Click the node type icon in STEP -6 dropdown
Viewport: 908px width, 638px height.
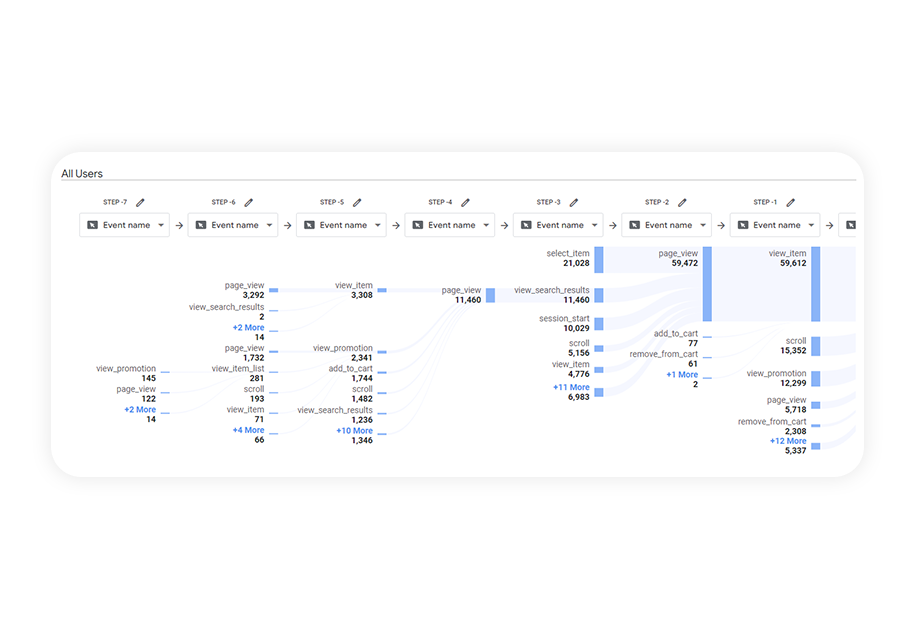tap(200, 223)
